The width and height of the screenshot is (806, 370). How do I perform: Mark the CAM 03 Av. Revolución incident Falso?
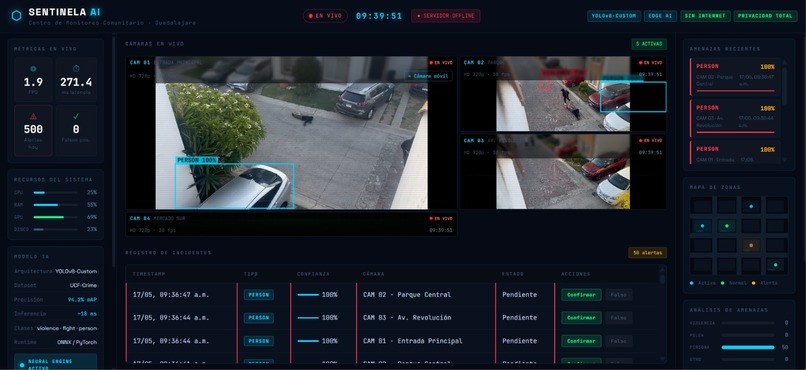click(x=618, y=318)
